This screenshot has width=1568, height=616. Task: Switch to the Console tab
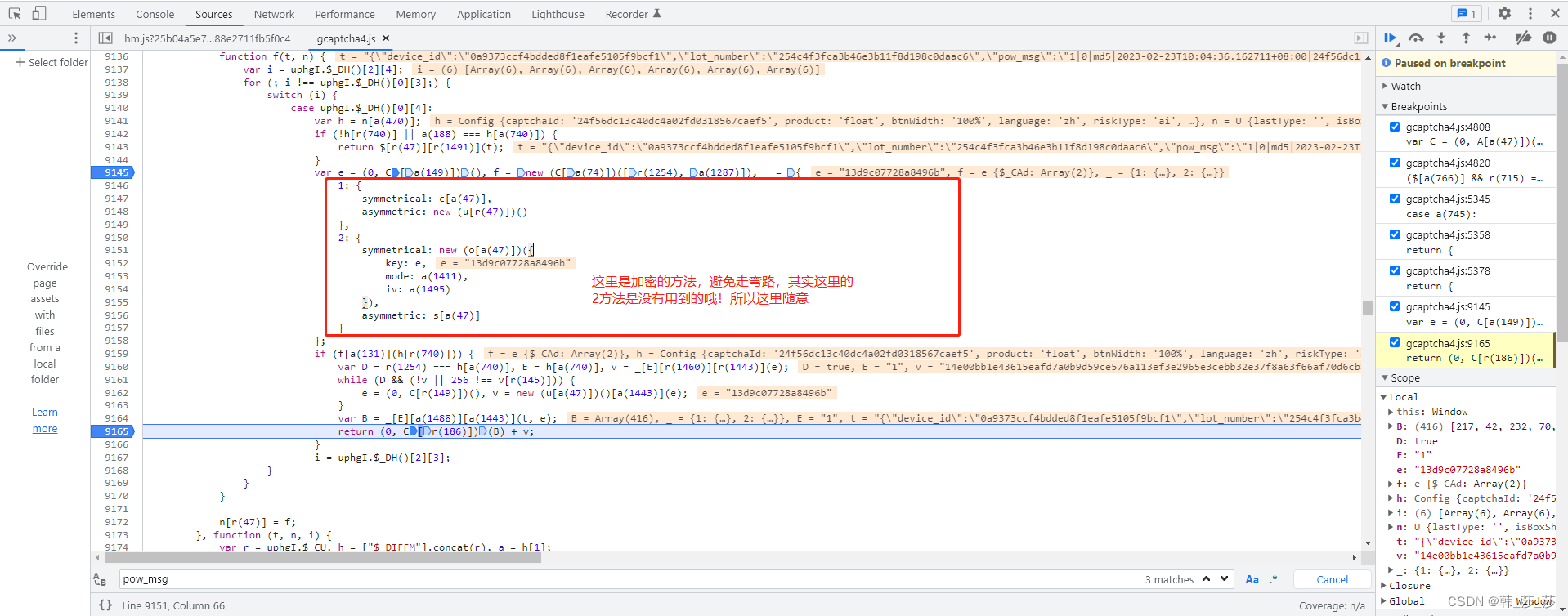click(155, 14)
